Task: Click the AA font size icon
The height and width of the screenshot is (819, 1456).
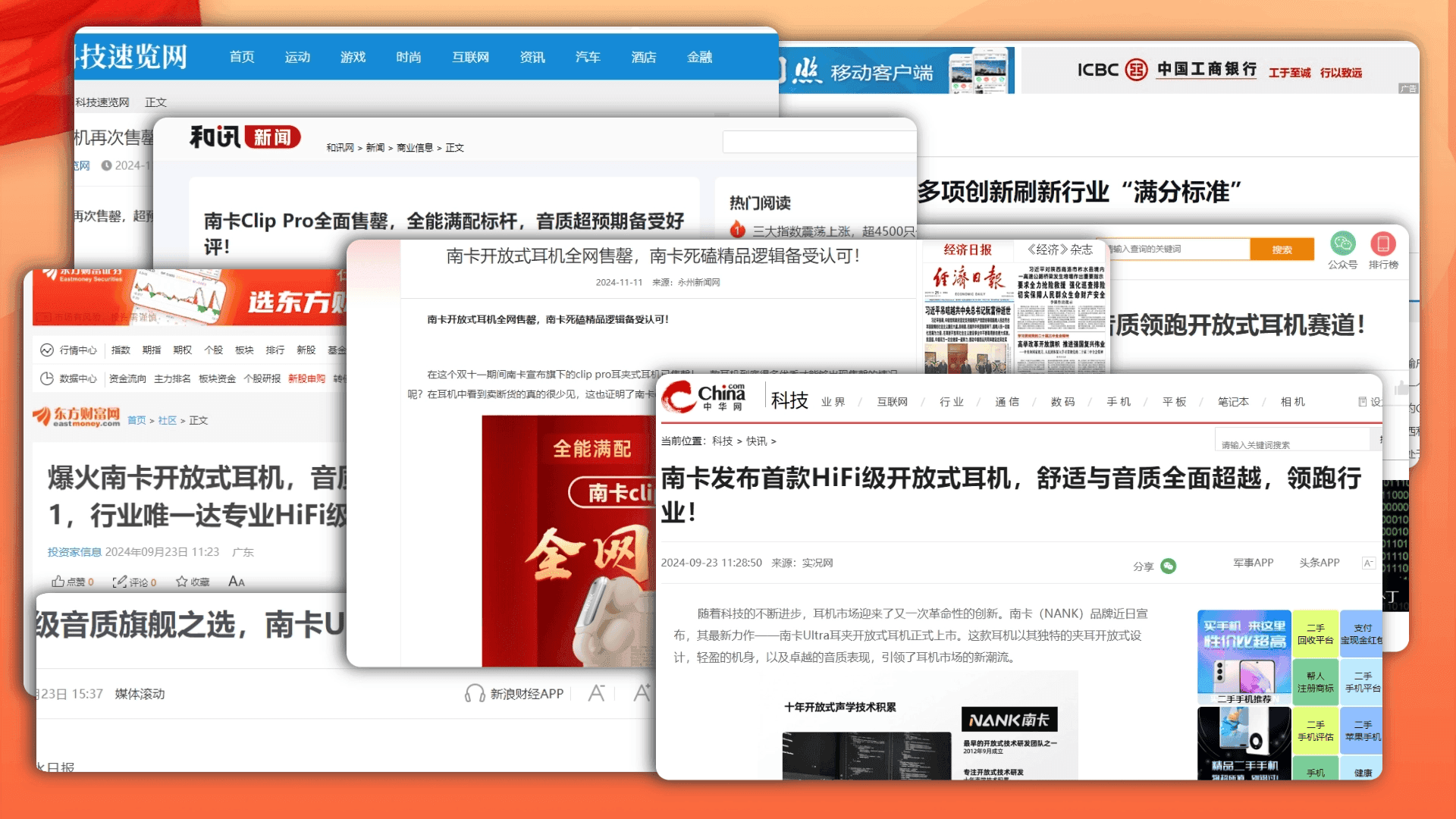Action: 237,581
